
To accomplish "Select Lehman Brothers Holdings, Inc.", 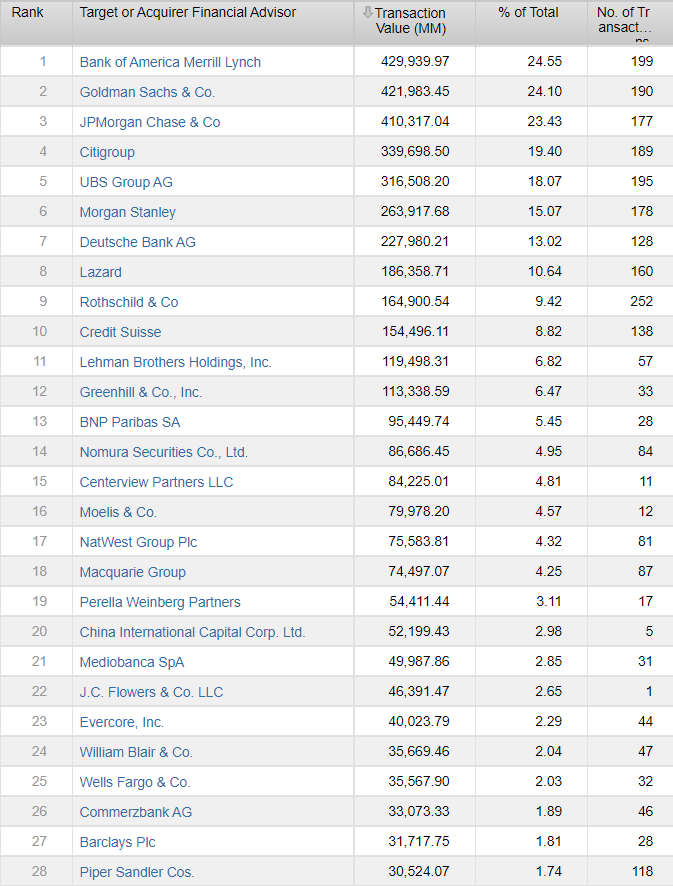I will [x=175, y=362].
